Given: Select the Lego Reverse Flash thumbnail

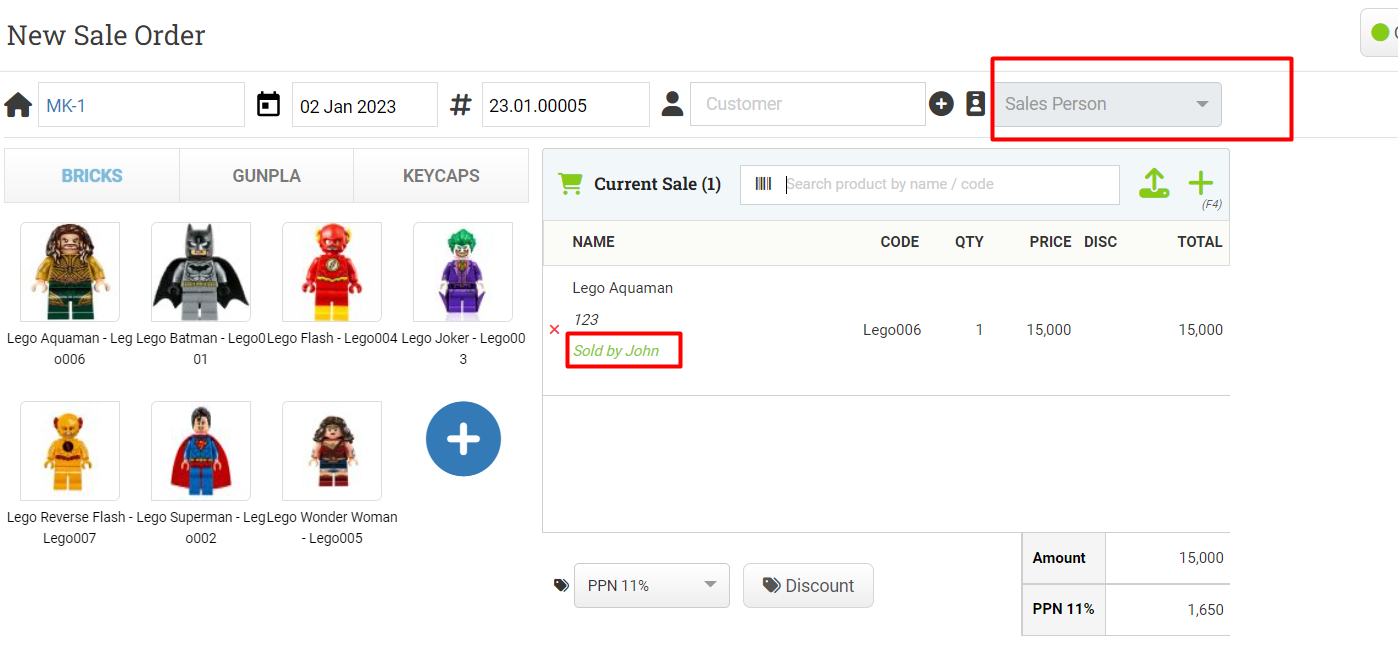Looking at the screenshot, I should tap(70, 451).
